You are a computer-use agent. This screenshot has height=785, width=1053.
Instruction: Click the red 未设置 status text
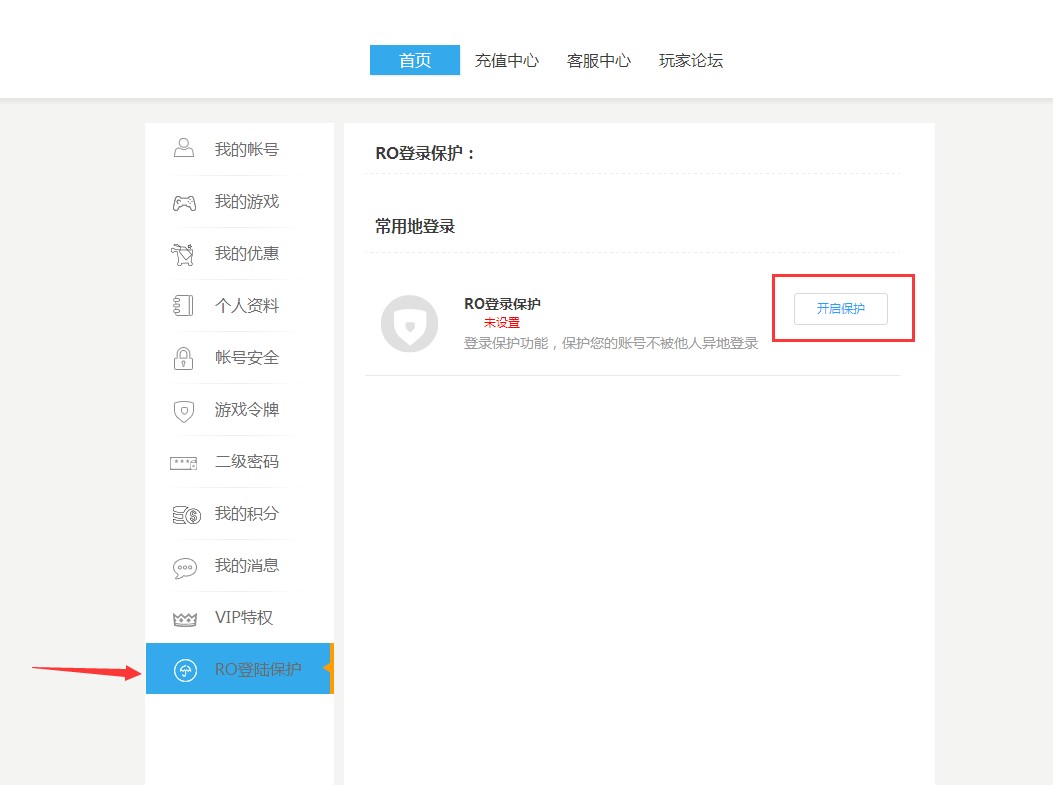pyautogui.click(x=502, y=322)
